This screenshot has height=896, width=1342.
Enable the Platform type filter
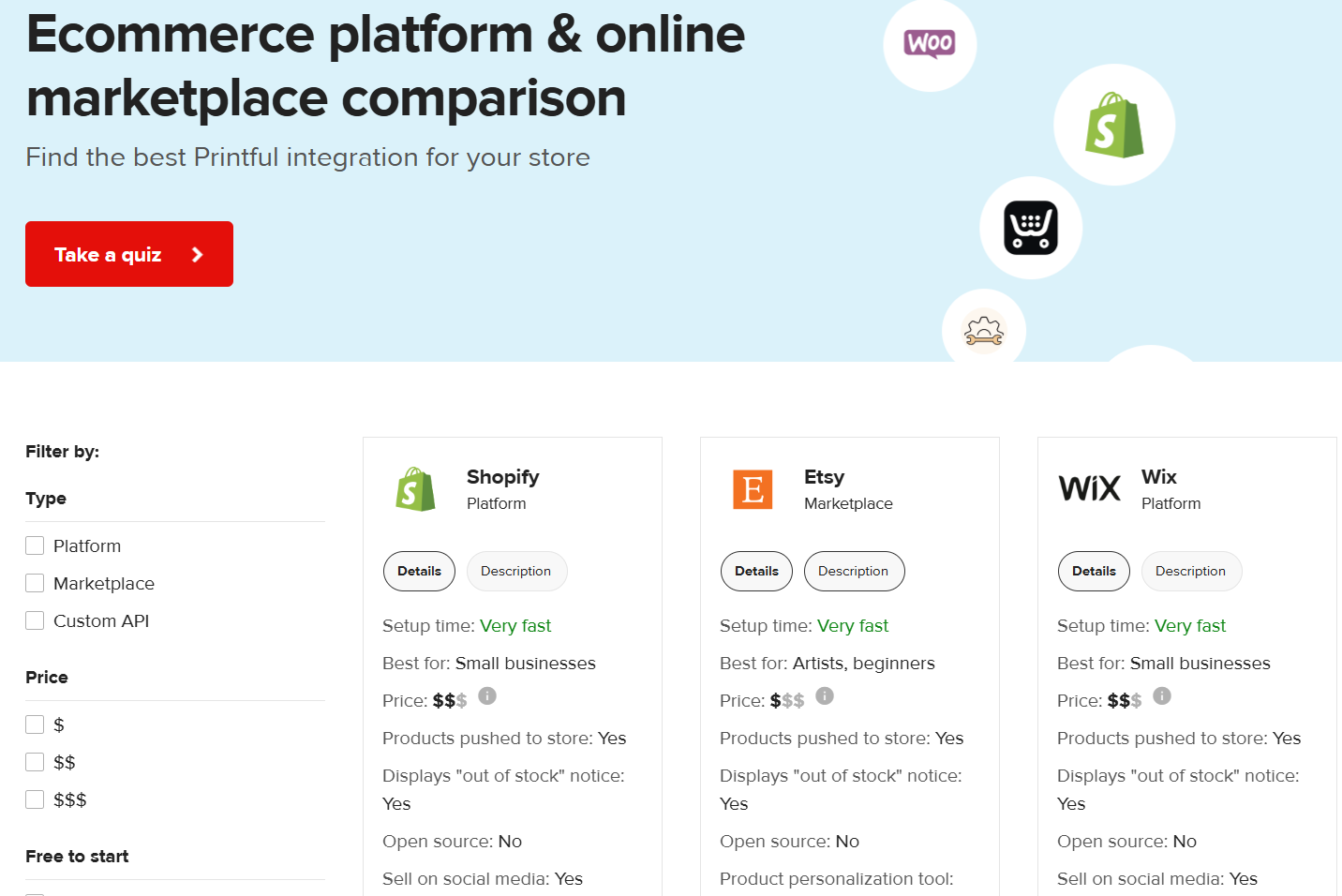point(35,545)
